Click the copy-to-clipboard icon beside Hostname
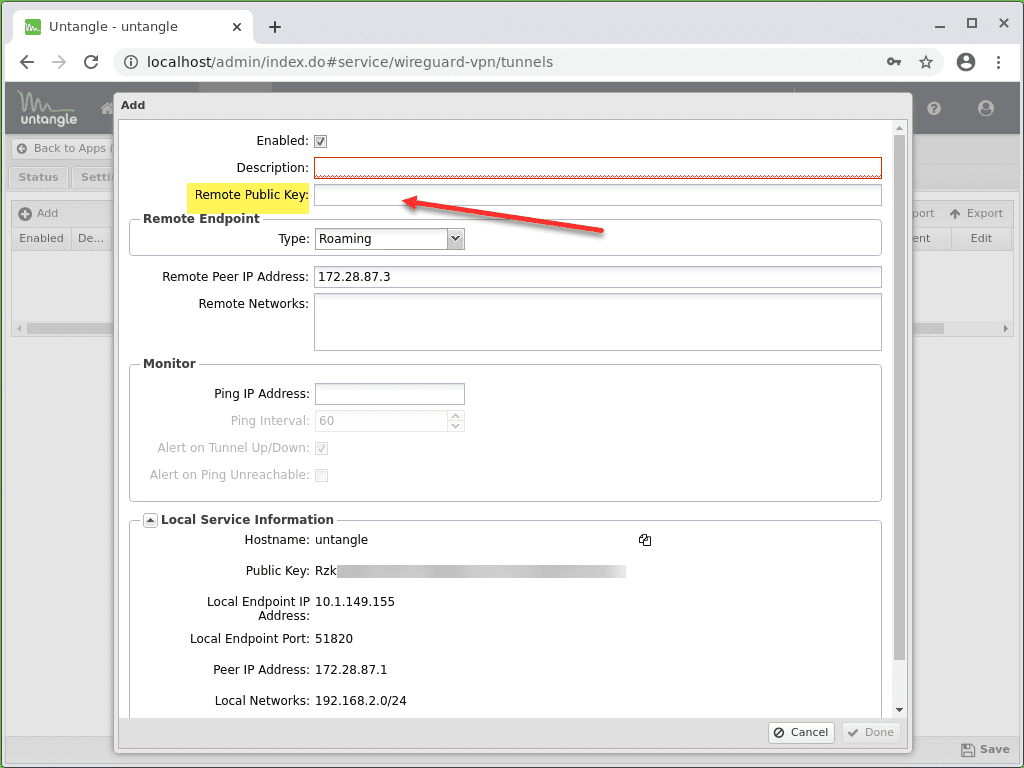Screen dimensions: 1024x768 click(x=645, y=540)
